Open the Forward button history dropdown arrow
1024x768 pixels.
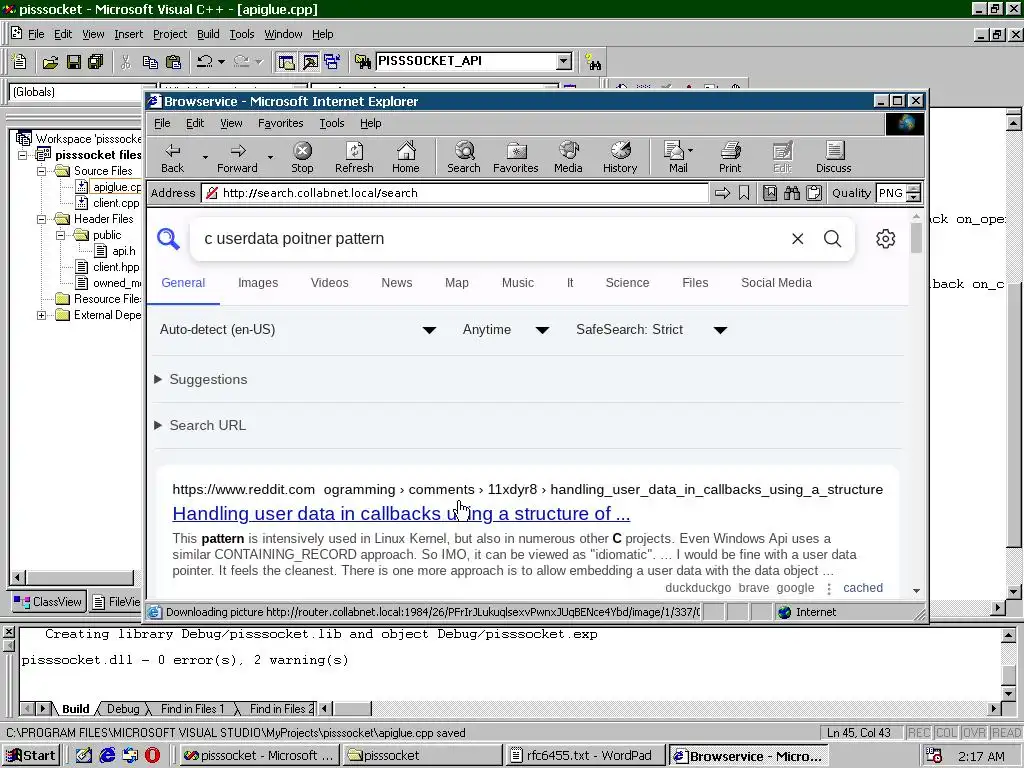coord(270,157)
